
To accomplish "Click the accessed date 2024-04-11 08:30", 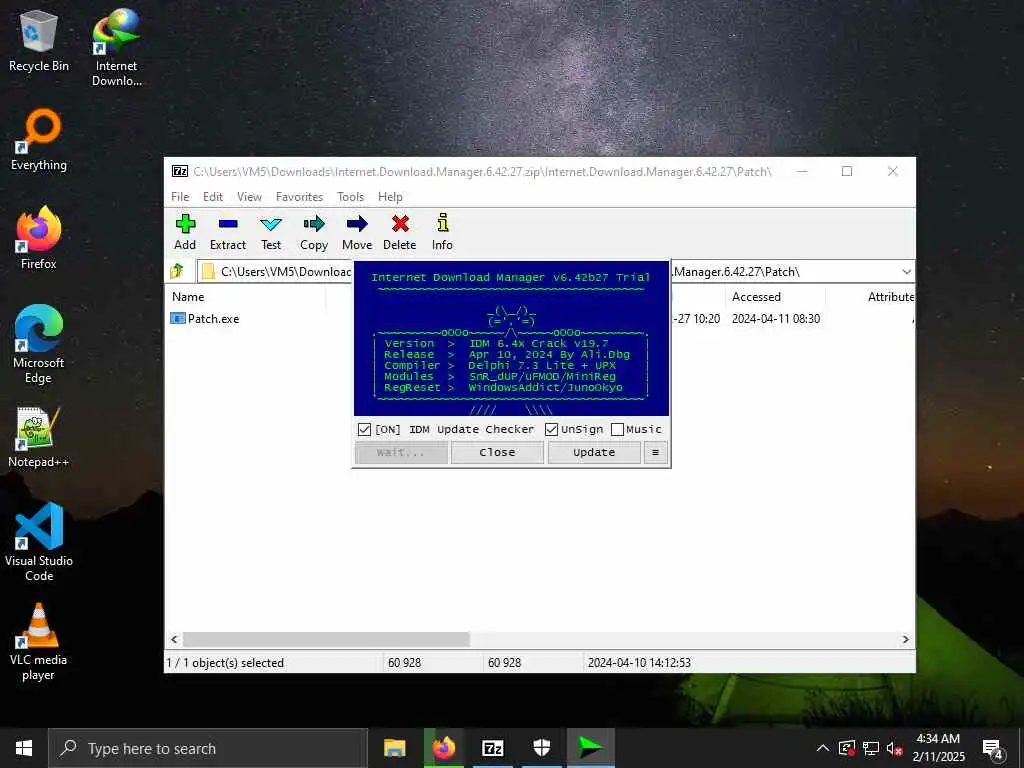I will [x=776, y=319].
